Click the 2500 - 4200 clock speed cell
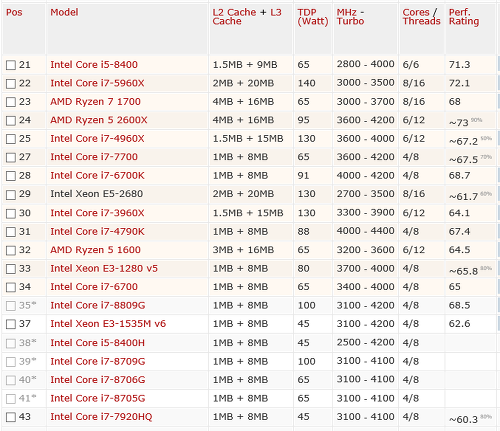 pos(365,342)
